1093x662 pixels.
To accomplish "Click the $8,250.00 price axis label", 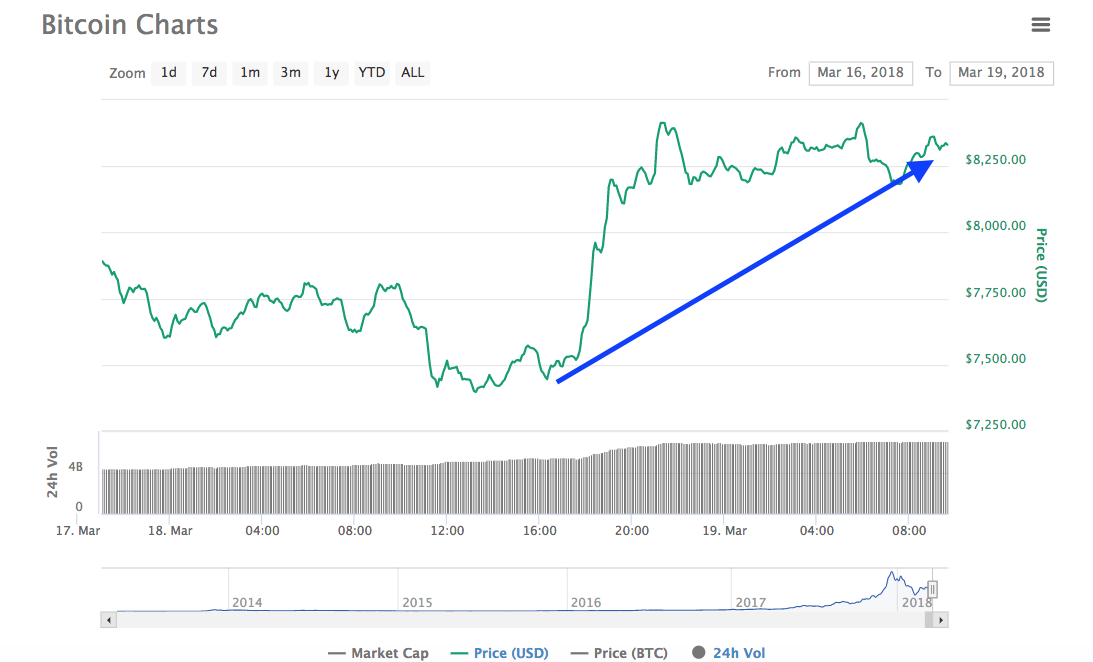I will 995,160.
